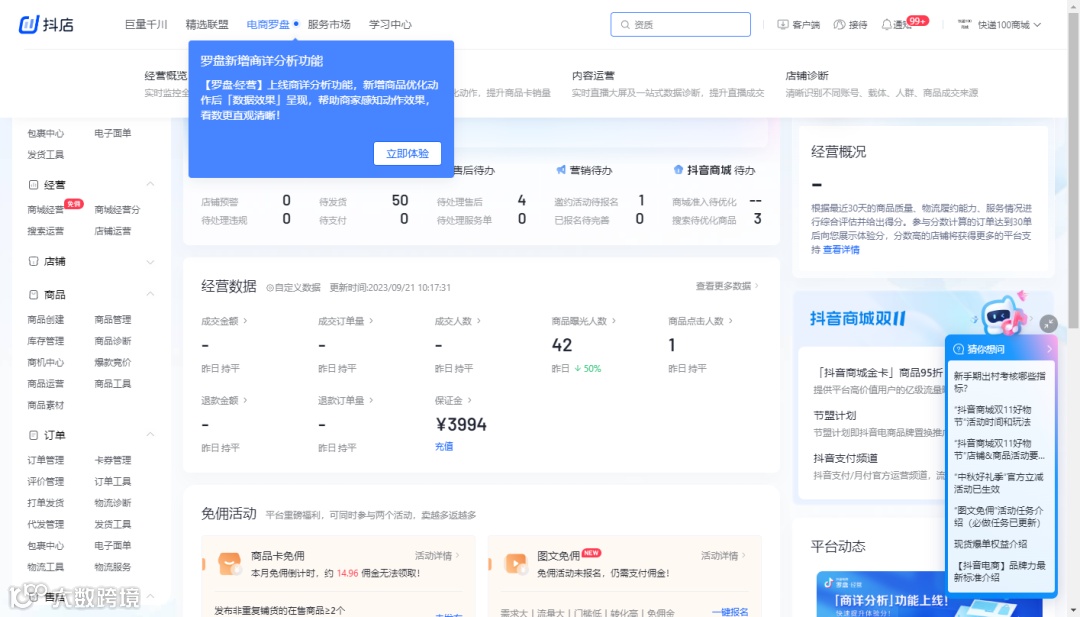The image size is (1080, 617).
Task: Click the 抖店 logo icon
Action: (28, 25)
